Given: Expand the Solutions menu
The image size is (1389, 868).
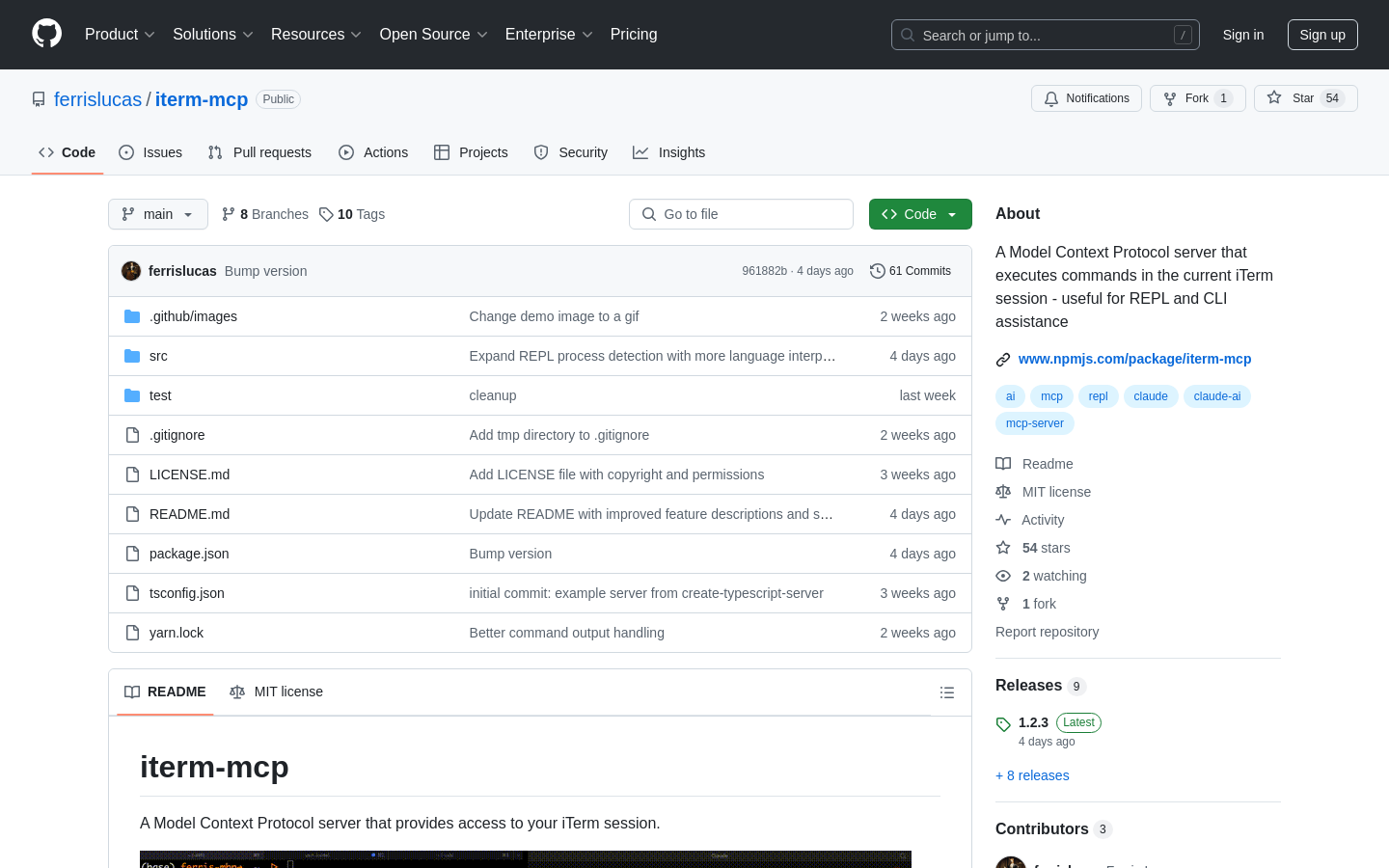Looking at the screenshot, I should click(212, 35).
